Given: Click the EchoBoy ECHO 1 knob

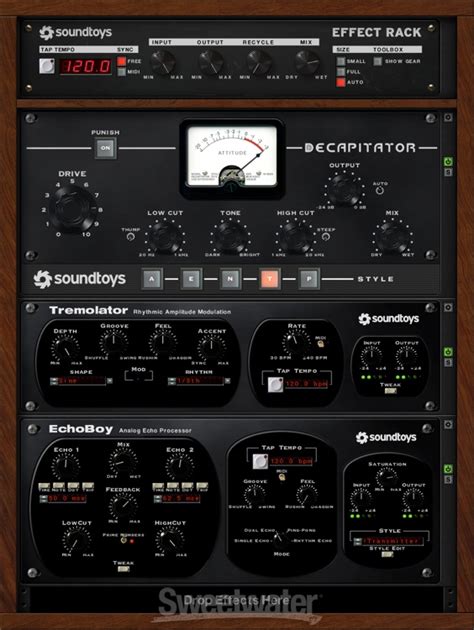Looking at the screenshot, I should point(65,466).
